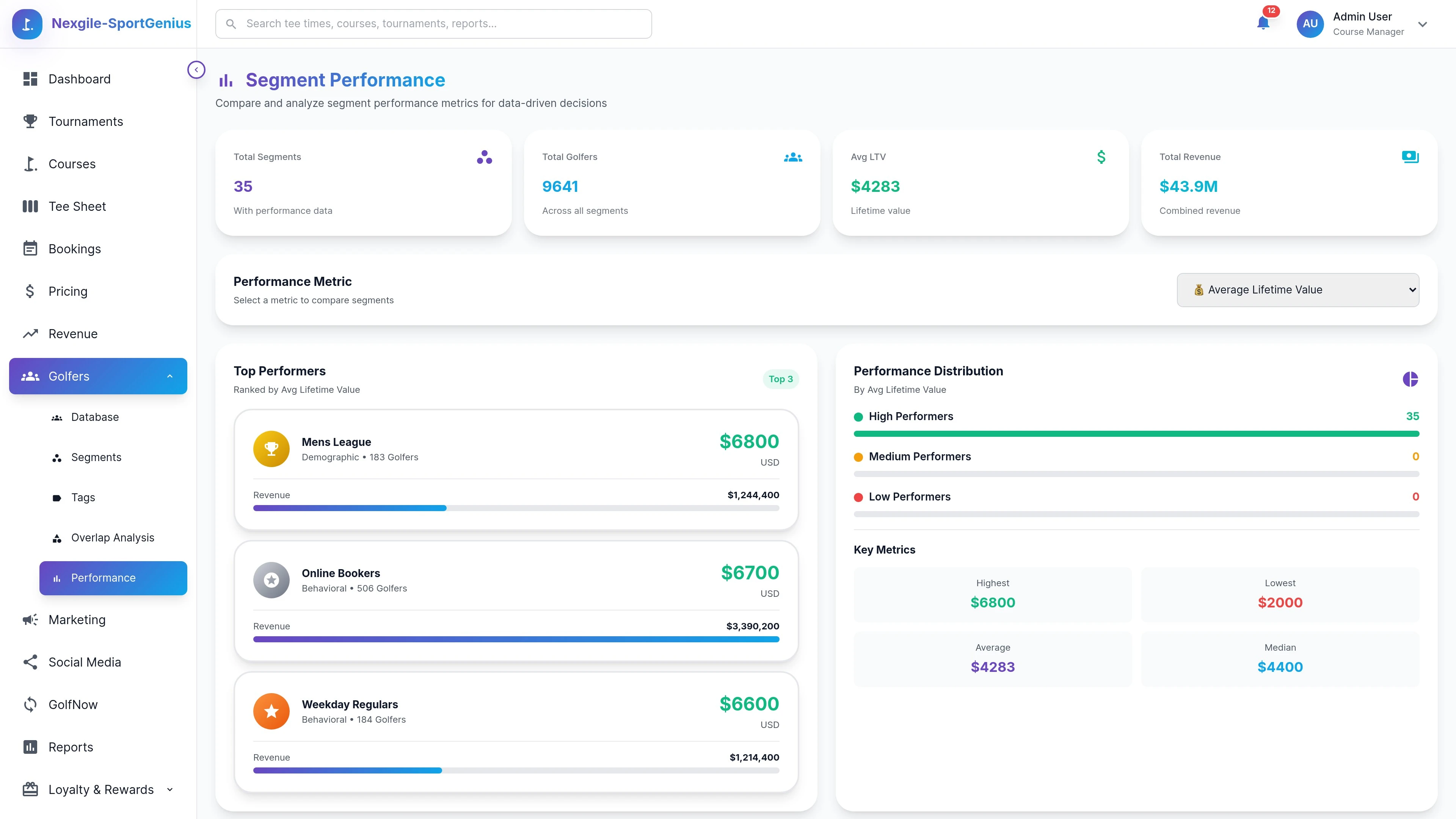
Task: Select the Tournaments trophy icon
Action: (x=30, y=121)
